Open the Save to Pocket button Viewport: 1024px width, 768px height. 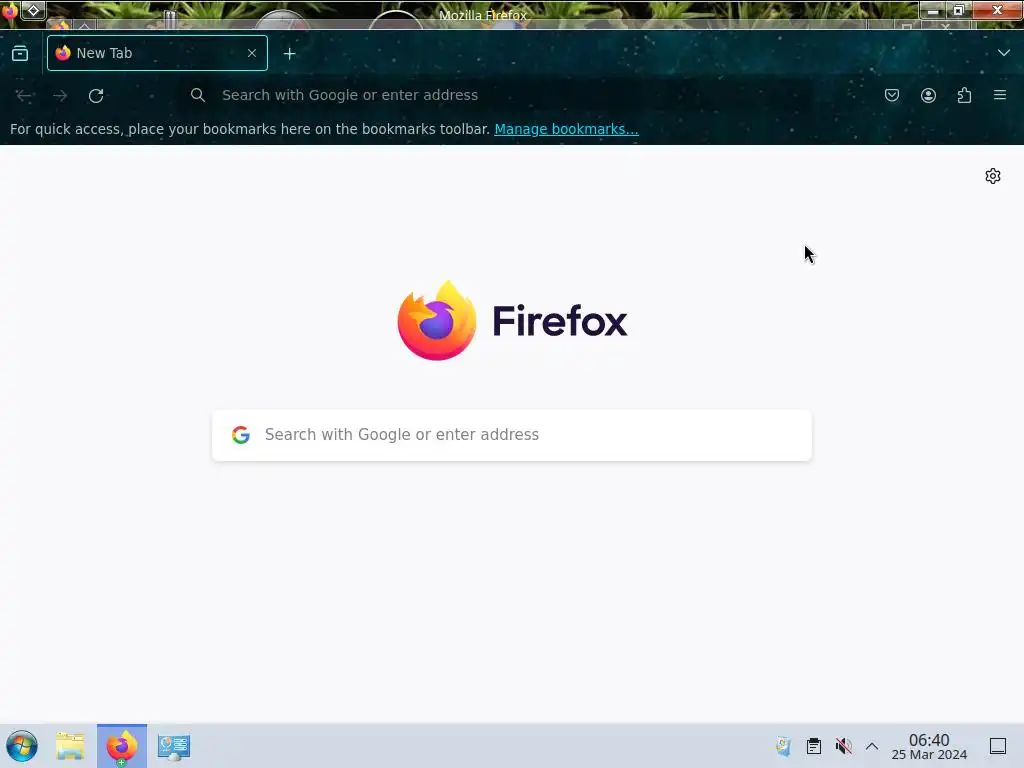891,95
